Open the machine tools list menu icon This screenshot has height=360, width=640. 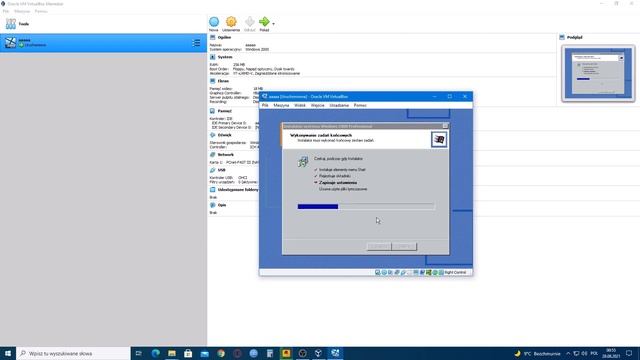click(196, 42)
